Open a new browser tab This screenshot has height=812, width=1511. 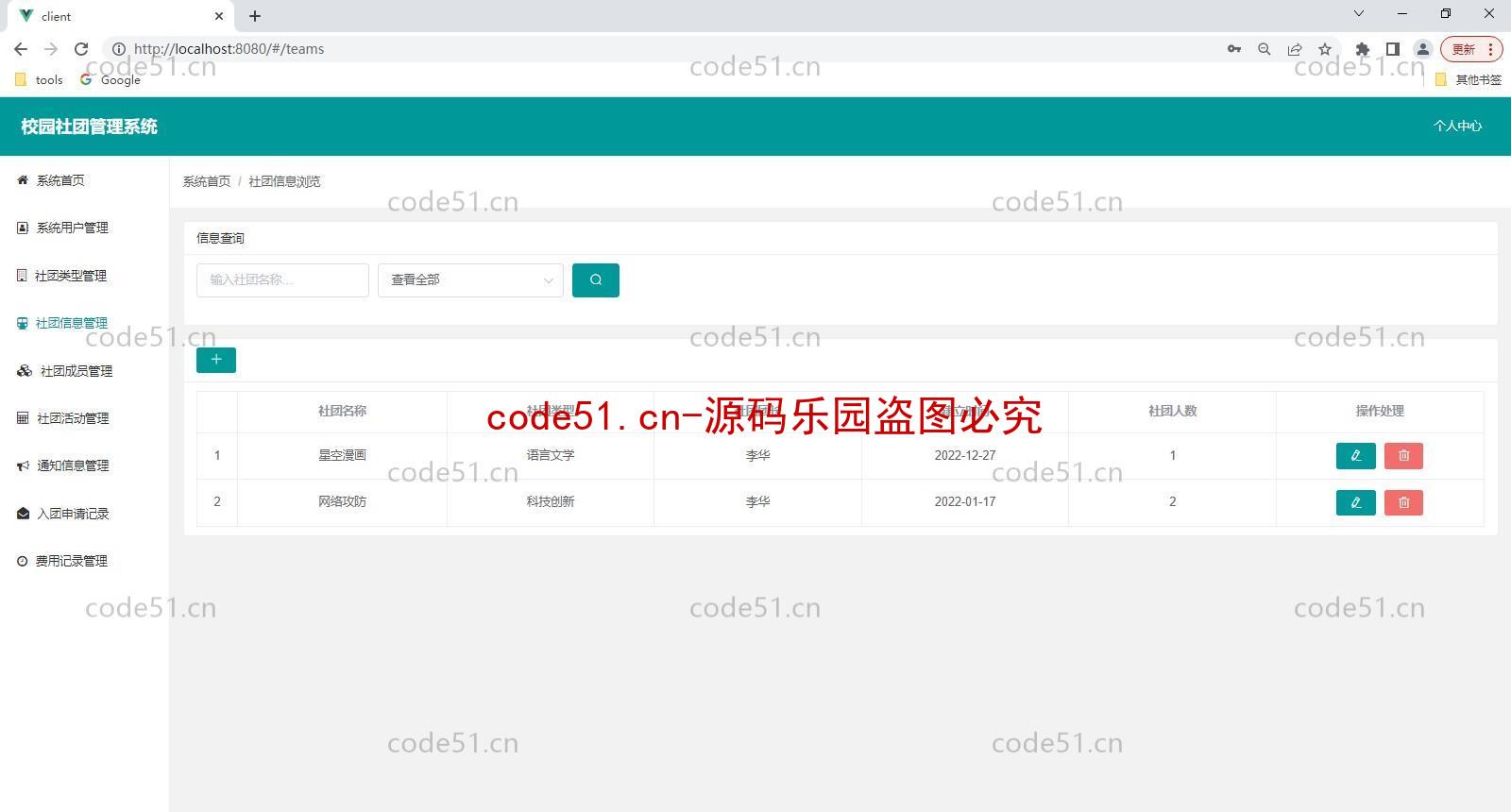click(x=255, y=16)
